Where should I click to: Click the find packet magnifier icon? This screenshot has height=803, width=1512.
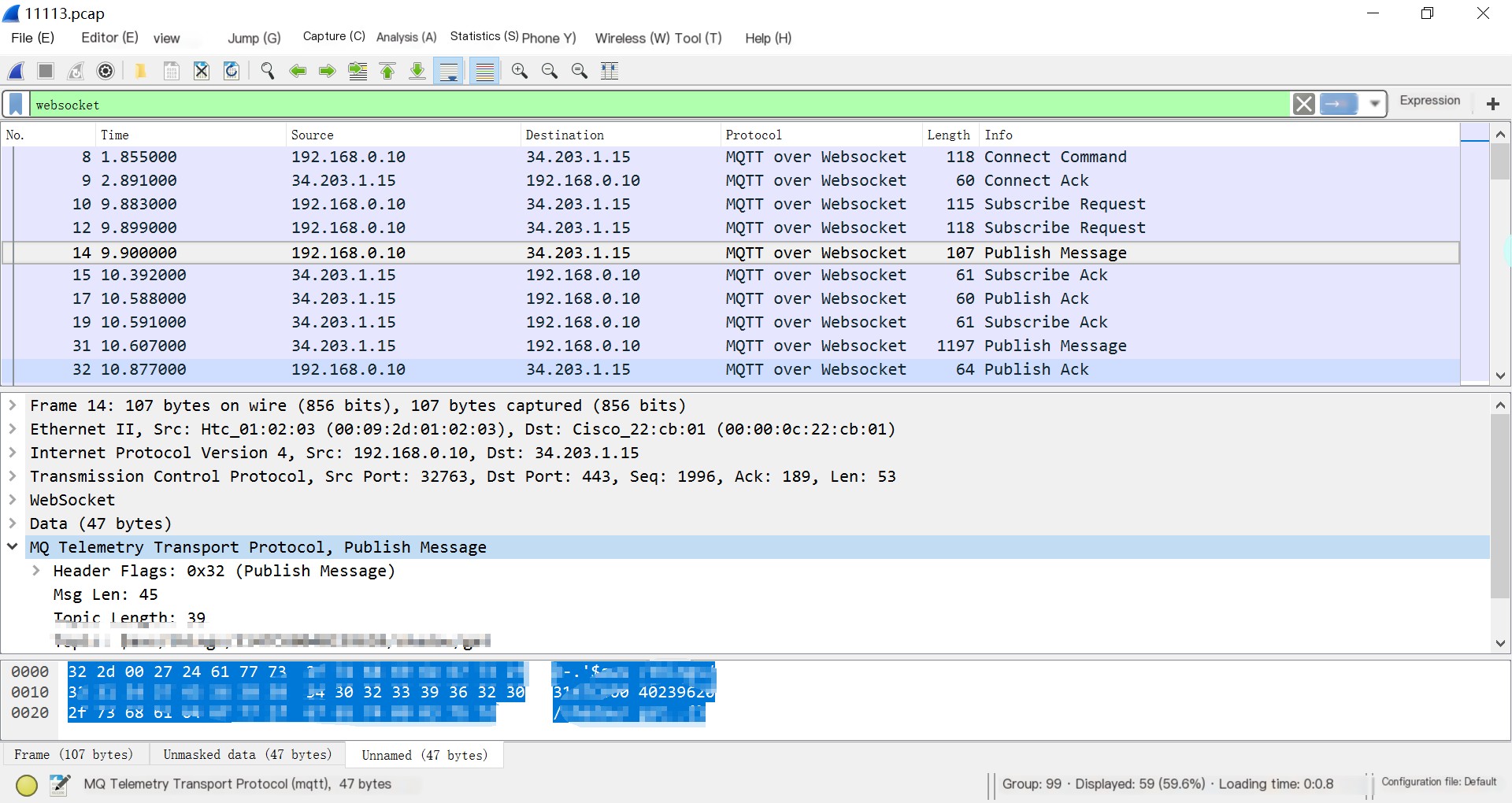(x=268, y=71)
